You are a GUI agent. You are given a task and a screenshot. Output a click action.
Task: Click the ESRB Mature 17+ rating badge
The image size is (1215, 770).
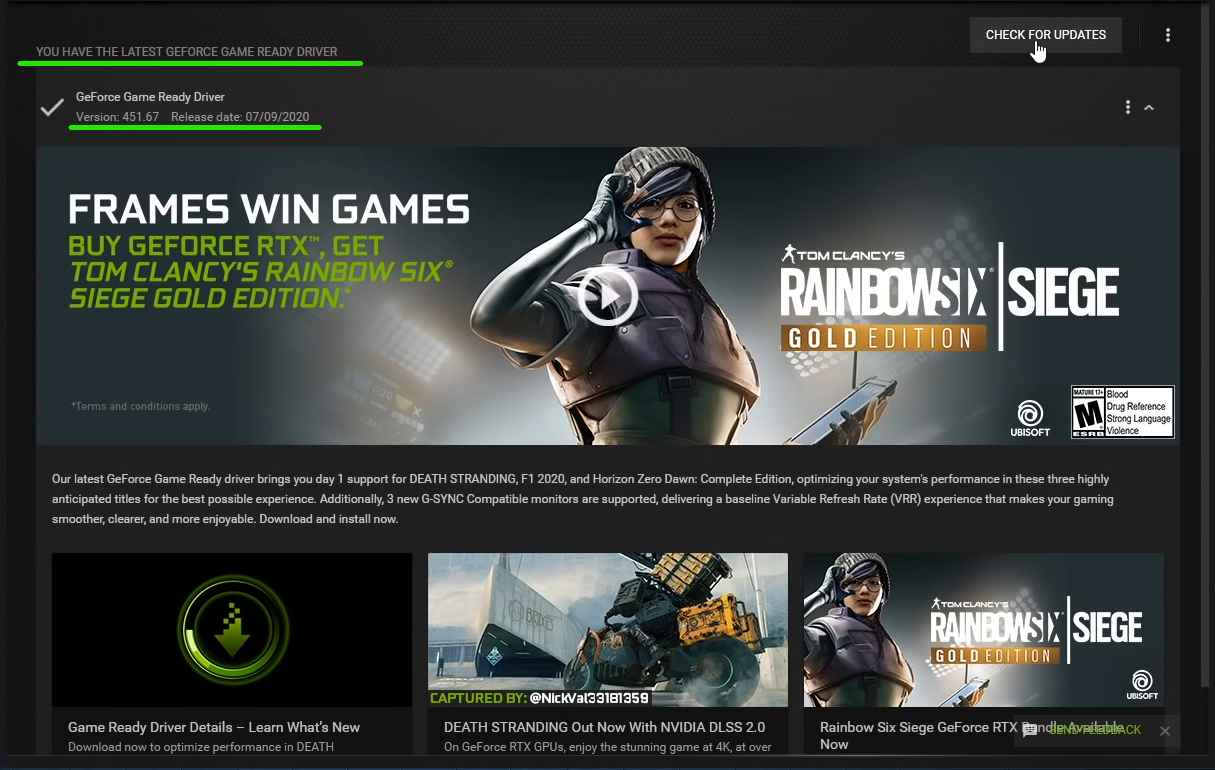[x=1122, y=412]
